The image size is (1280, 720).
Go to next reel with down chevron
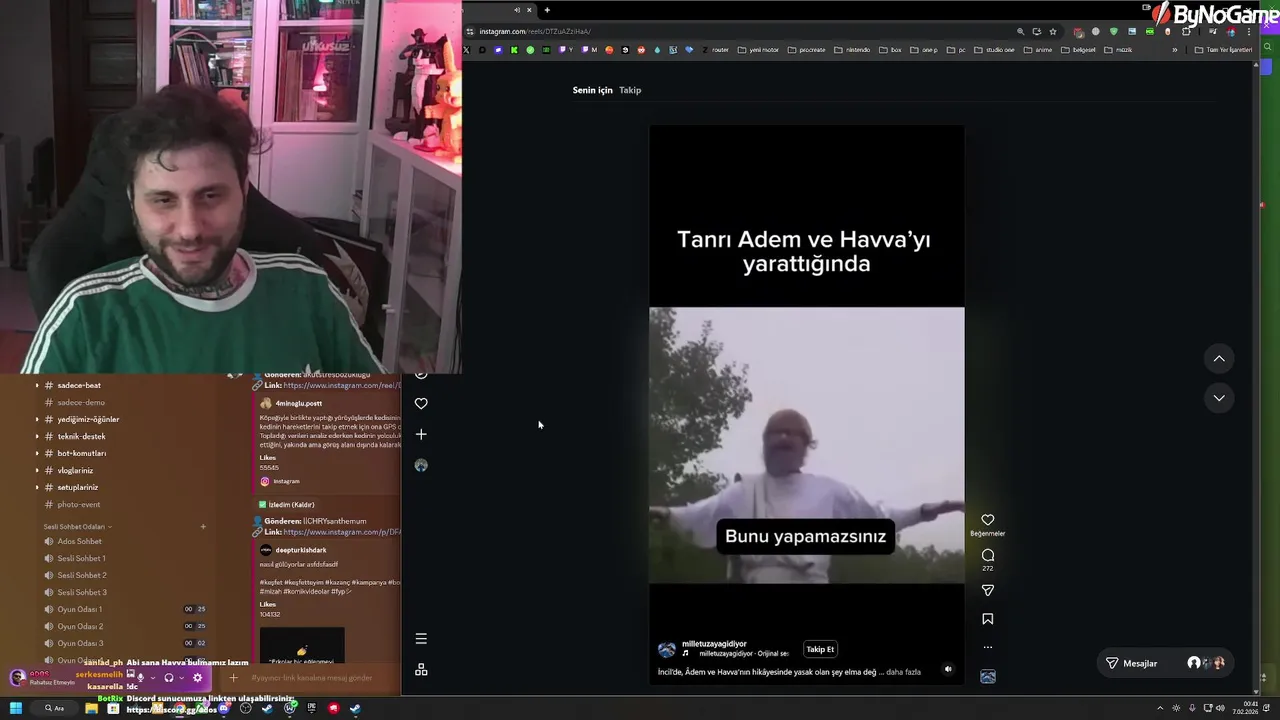(x=1219, y=398)
